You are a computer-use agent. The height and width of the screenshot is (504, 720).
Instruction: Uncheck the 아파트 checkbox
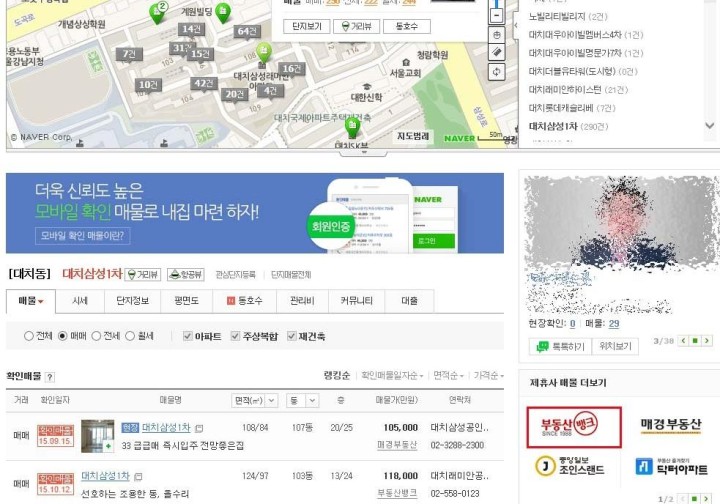[x=187, y=336]
